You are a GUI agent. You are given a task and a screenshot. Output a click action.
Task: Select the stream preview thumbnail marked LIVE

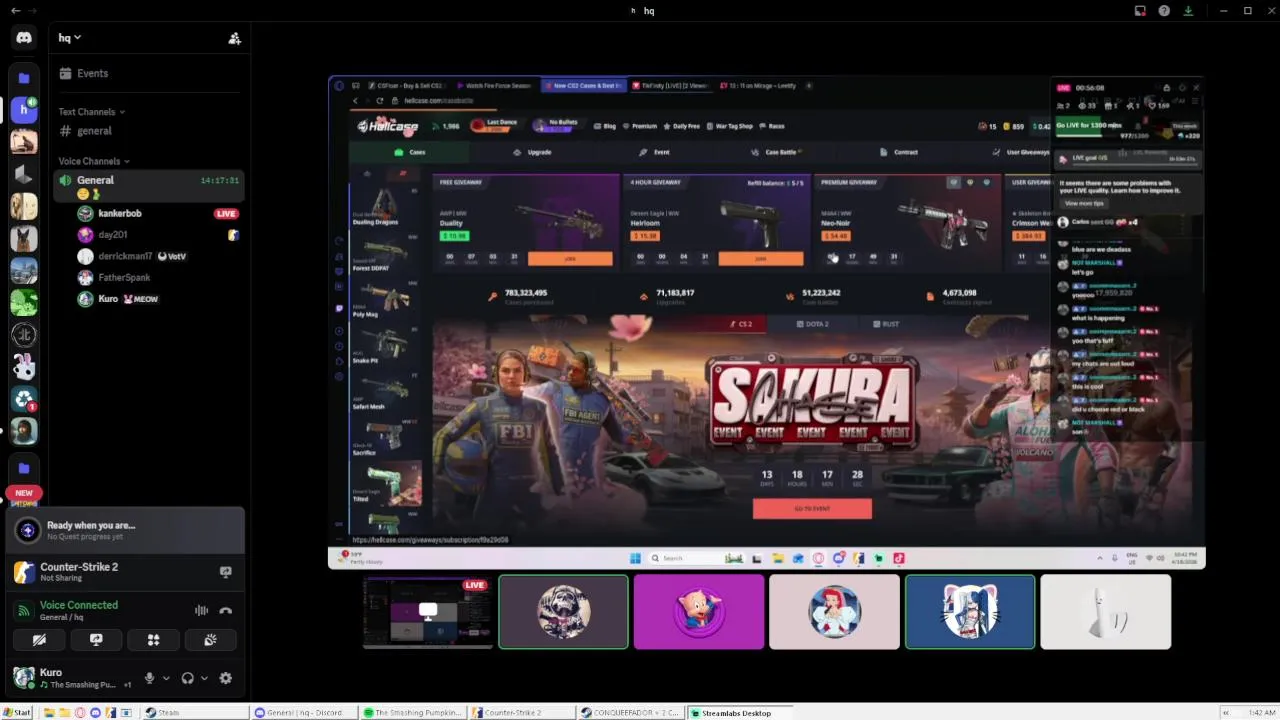(x=428, y=612)
